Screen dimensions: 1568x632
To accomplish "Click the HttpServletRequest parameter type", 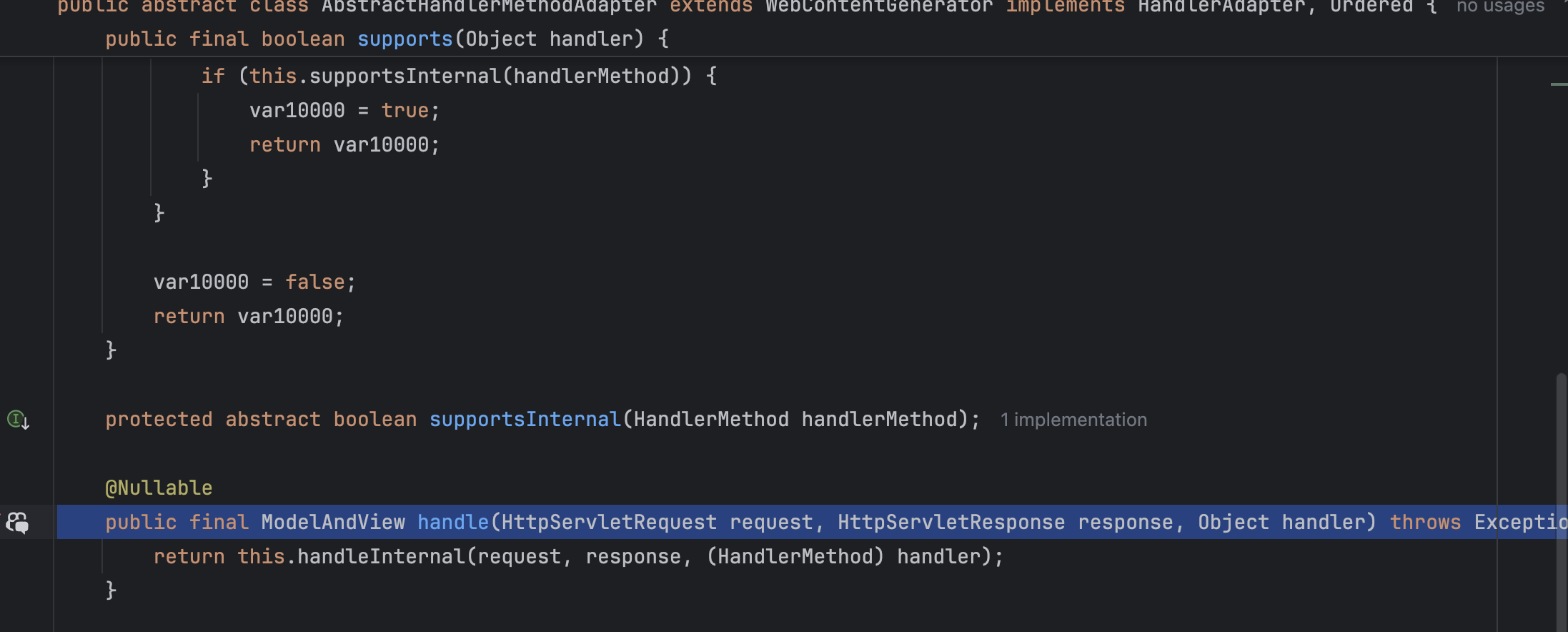I will [610, 523].
